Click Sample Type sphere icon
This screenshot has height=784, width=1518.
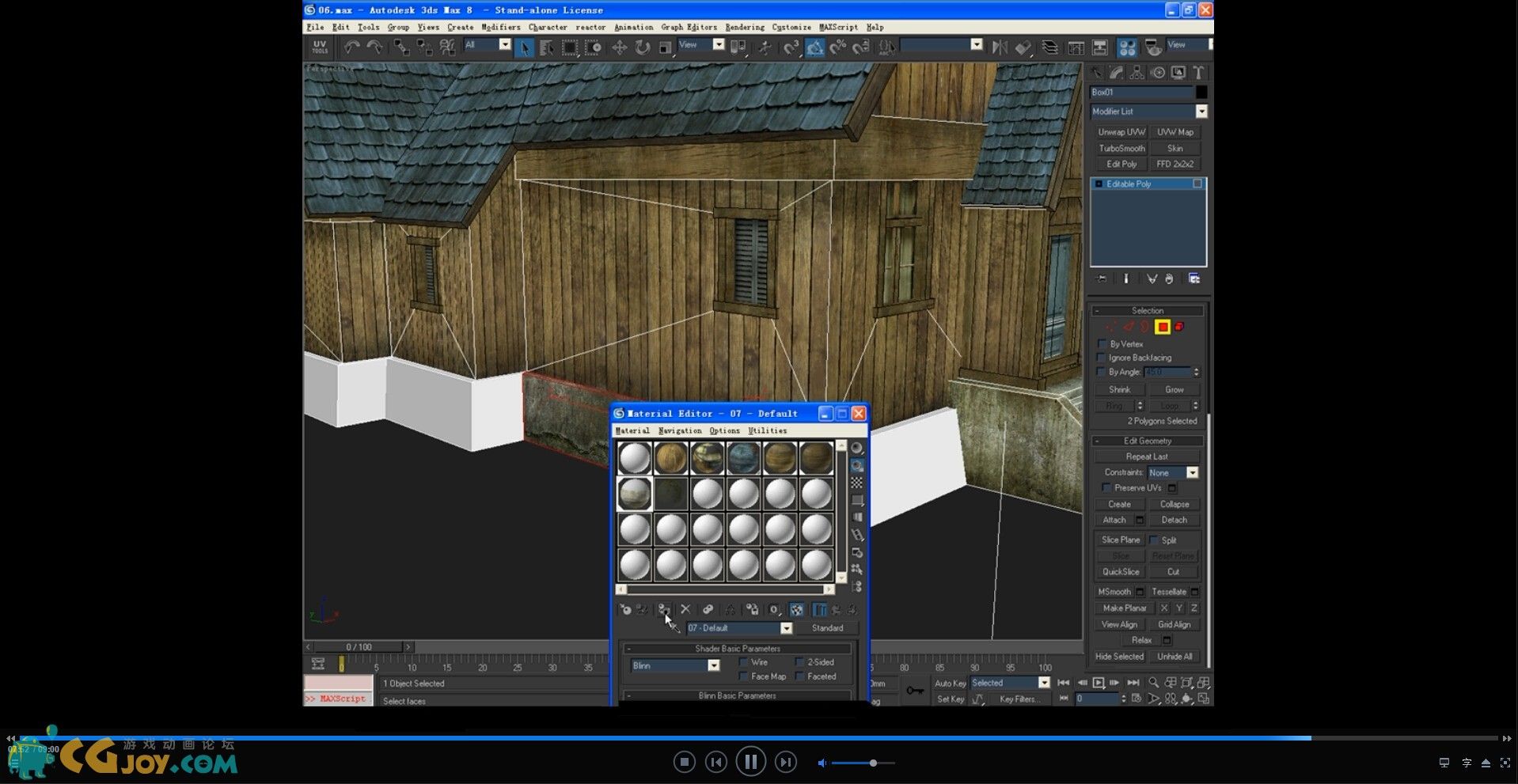[x=856, y=448]
